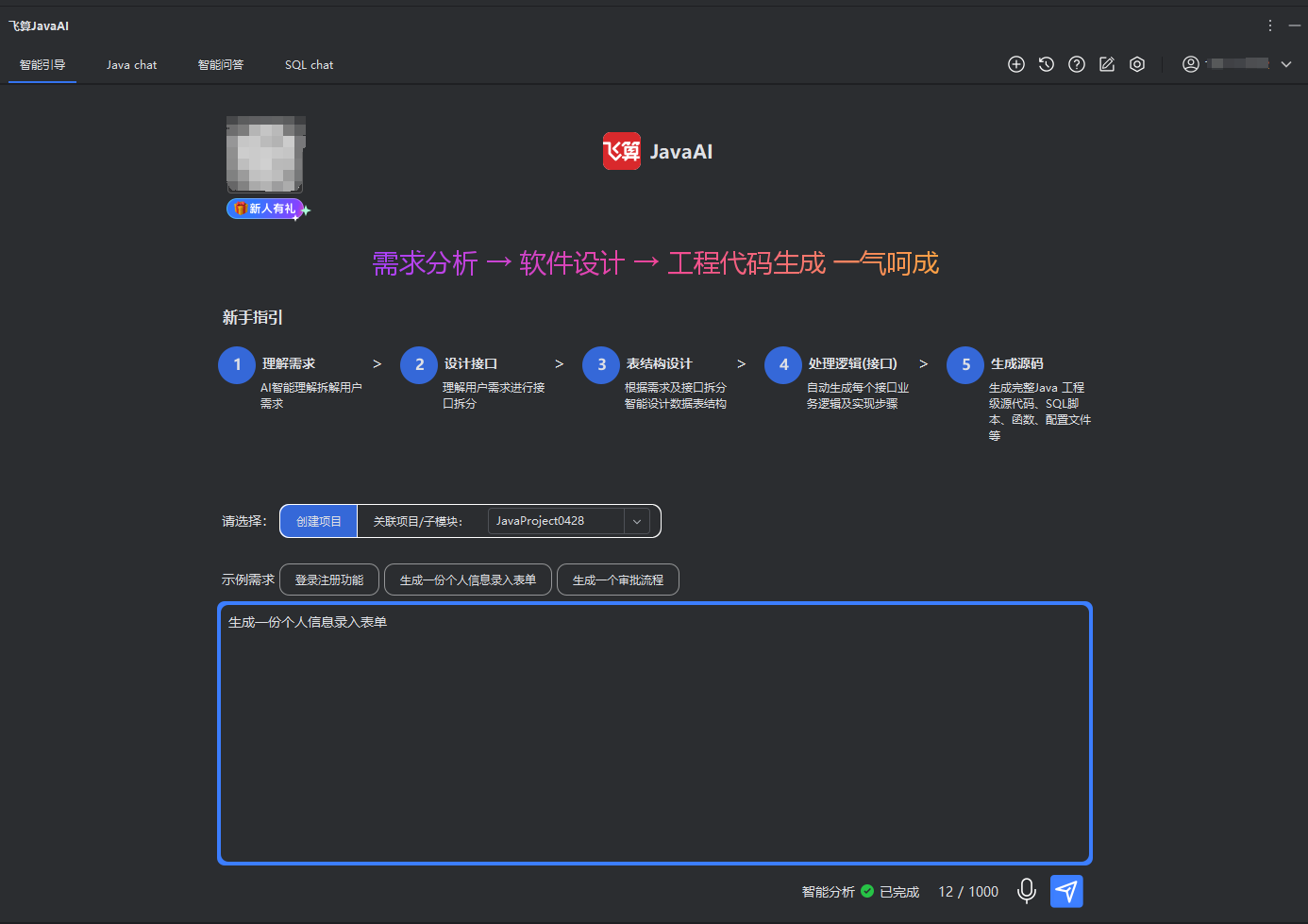Pick the 生成一份个人信息录入表单 example button
Image resolution: width=1308 pixels, height=924 pixels.
click(468, 580)
